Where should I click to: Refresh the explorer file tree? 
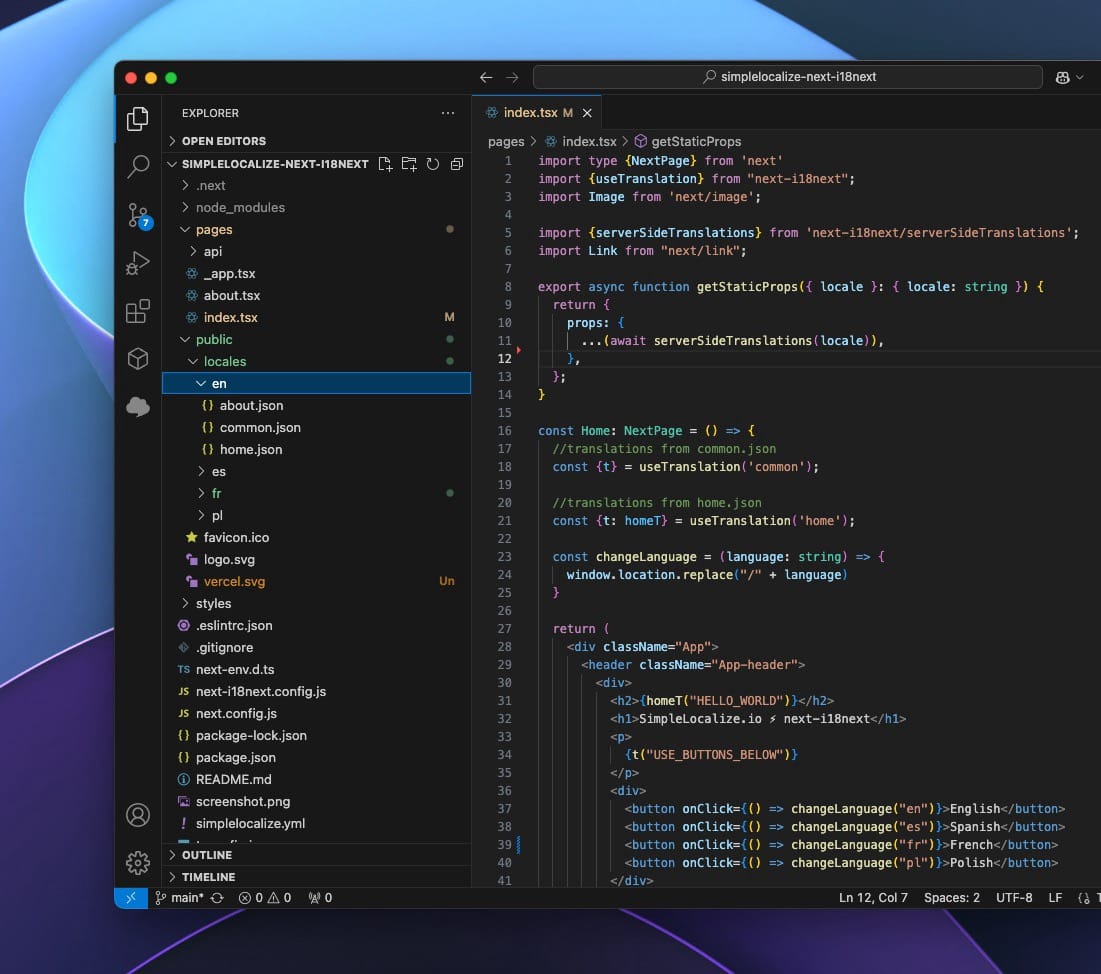coord(433,164)
